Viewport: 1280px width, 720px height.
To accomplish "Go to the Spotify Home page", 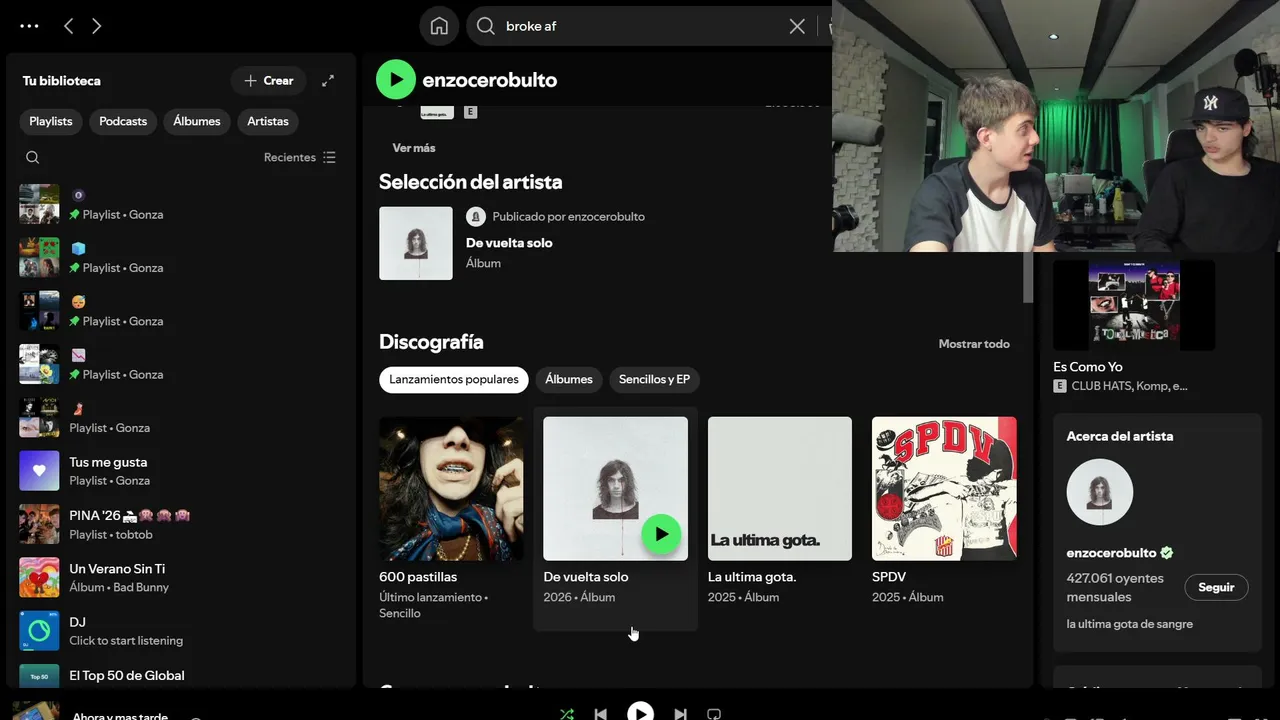I will click(439, 26).
